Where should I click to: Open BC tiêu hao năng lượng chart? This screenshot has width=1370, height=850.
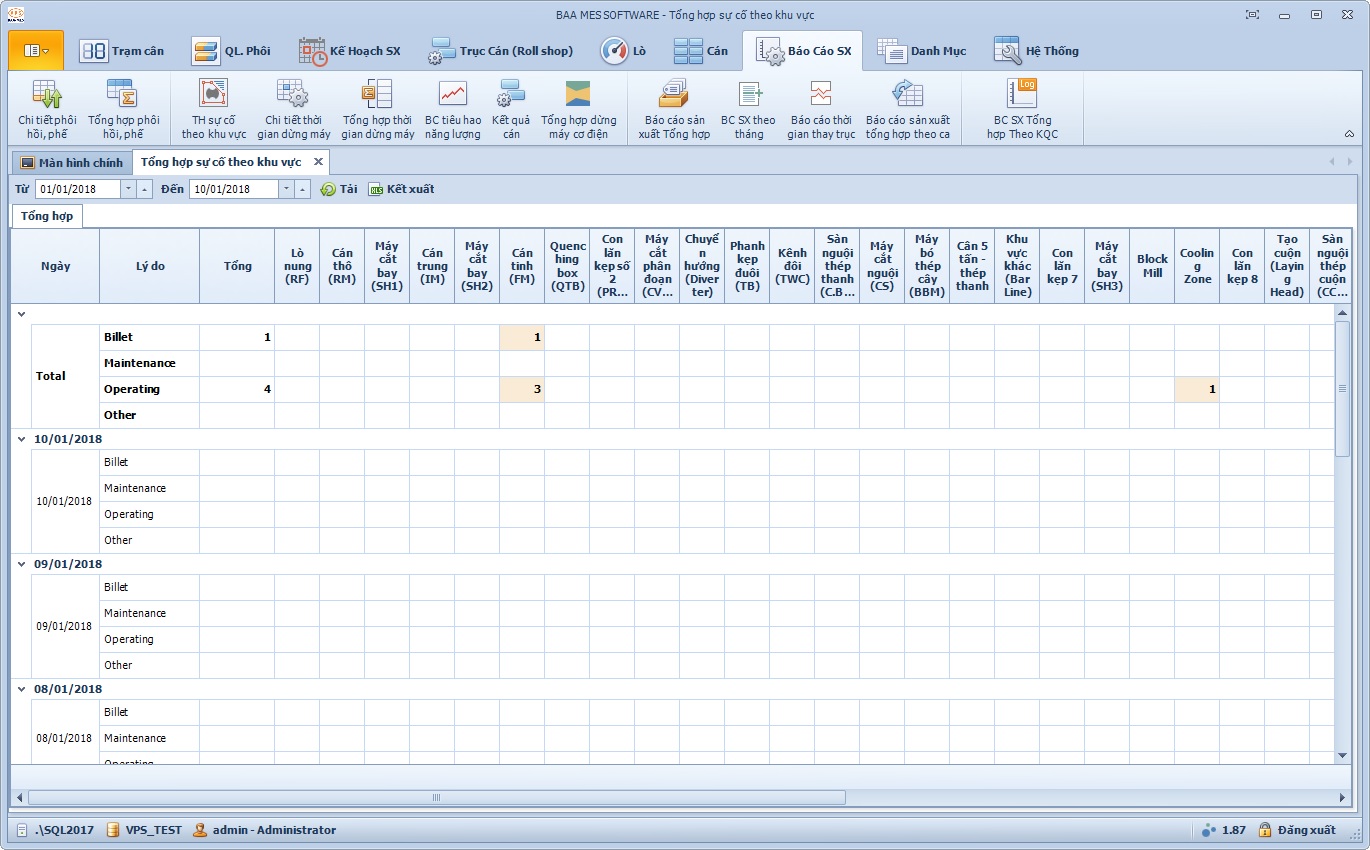[452, 108]
